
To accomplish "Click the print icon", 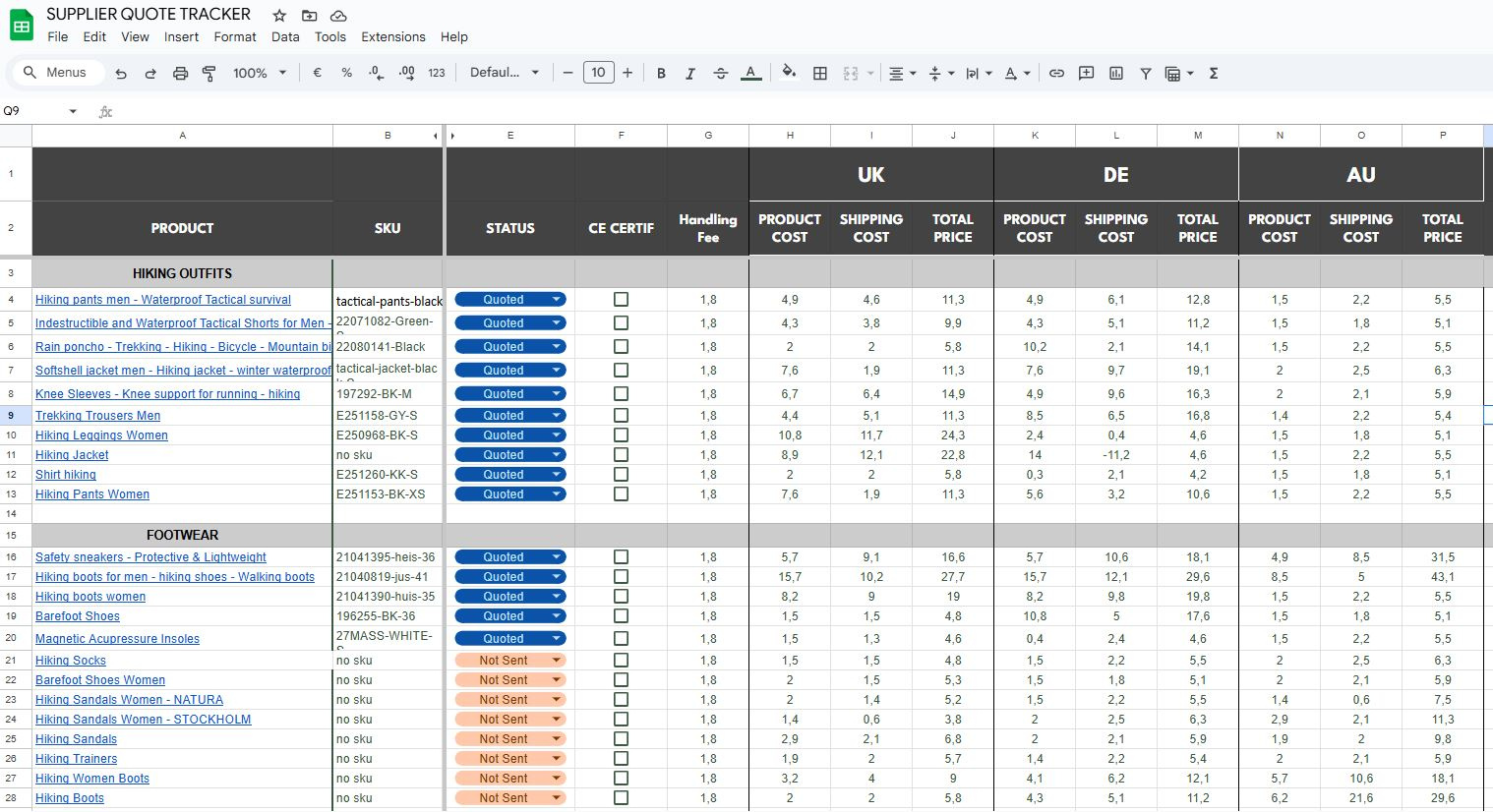I will 180,73.
